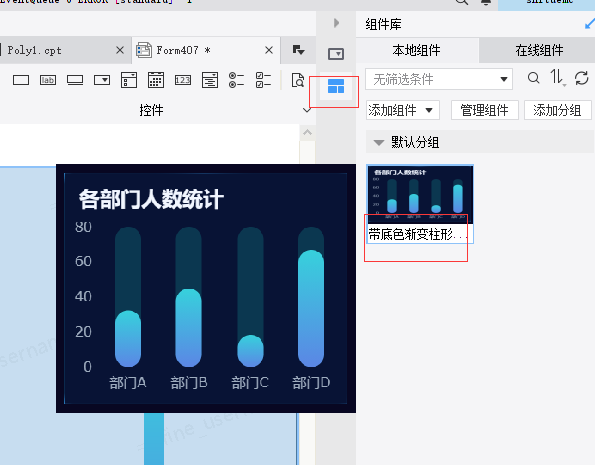This screenshot has height=465, width=595.
Task: Click the 管理组件 button
Action: pos(485,110)
